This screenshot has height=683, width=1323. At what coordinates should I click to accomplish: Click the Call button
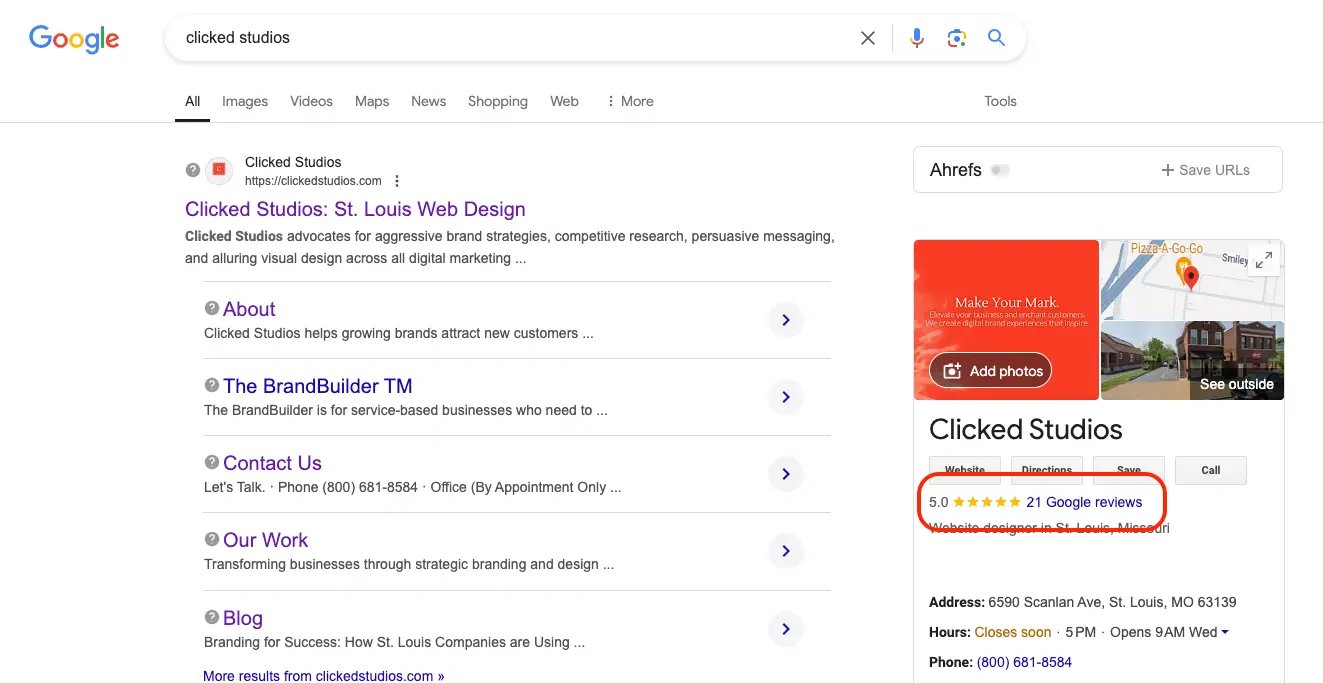pos(1211,470)
